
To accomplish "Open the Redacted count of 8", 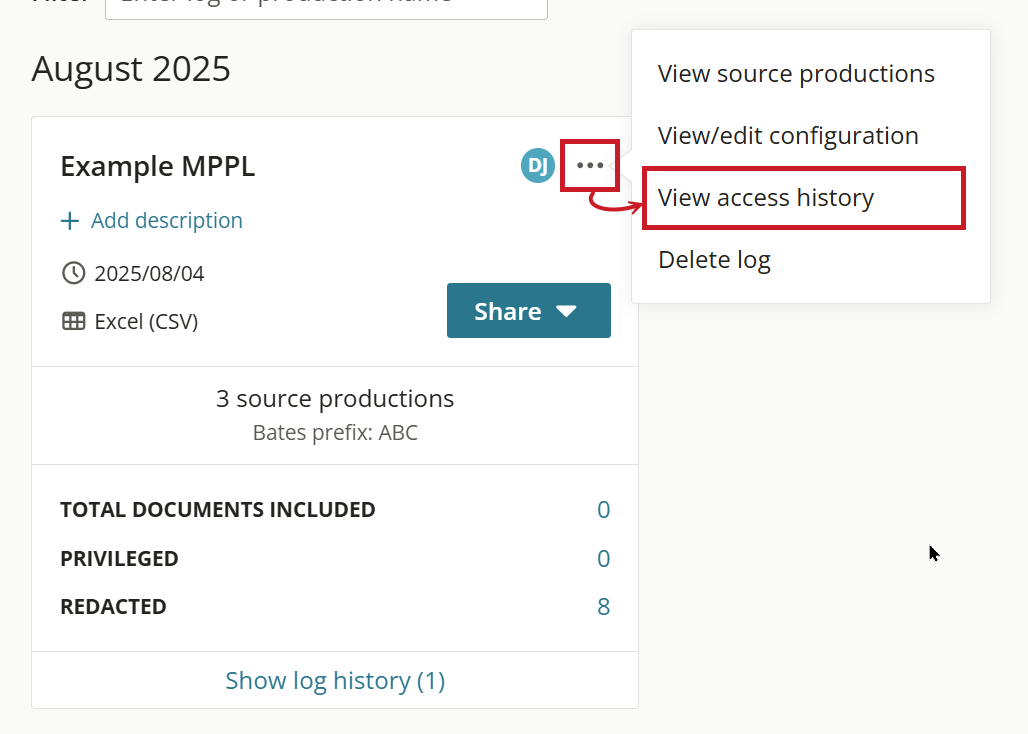I will coord(603,607).
